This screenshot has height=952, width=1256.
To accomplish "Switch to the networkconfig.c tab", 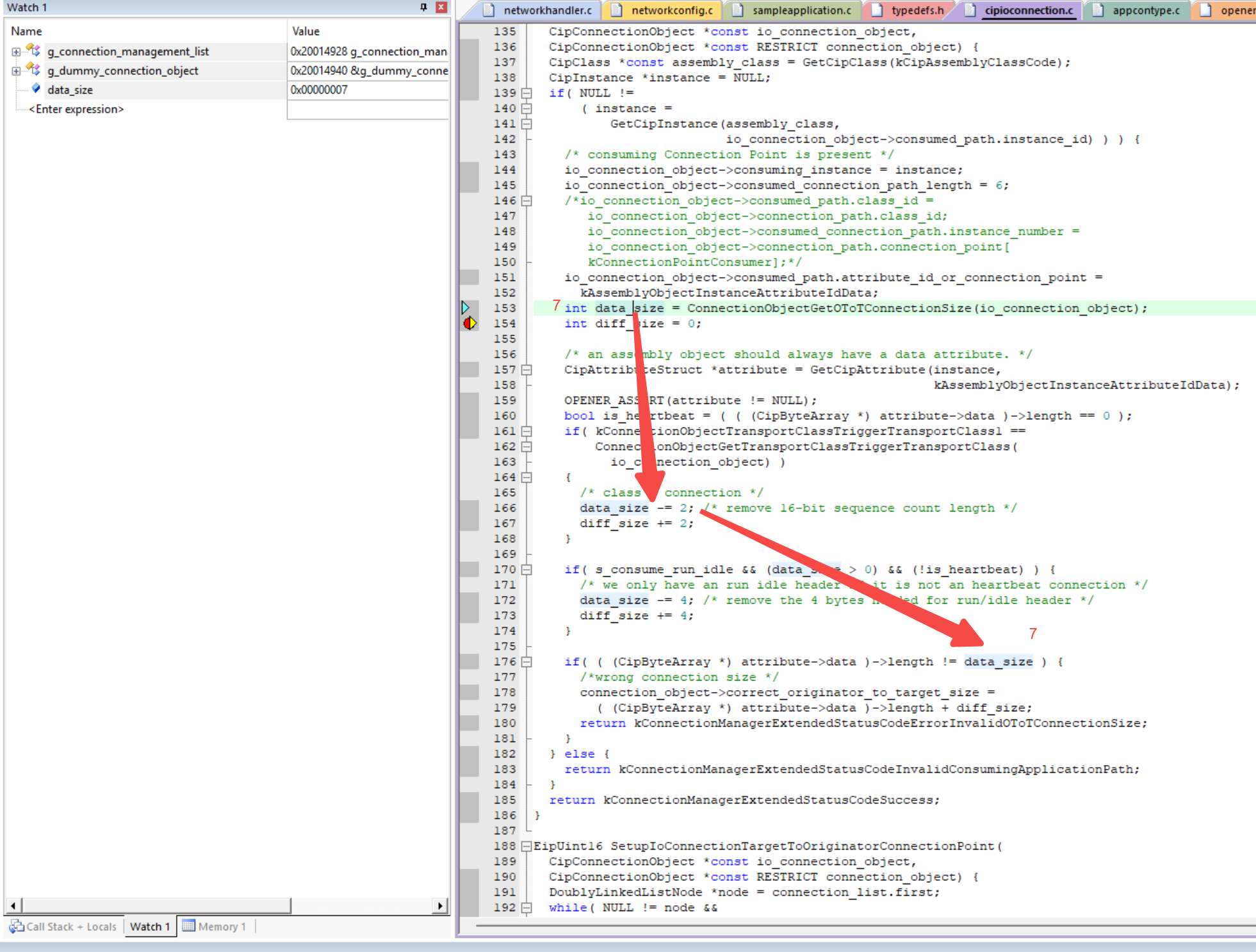I will coord(671,10).
